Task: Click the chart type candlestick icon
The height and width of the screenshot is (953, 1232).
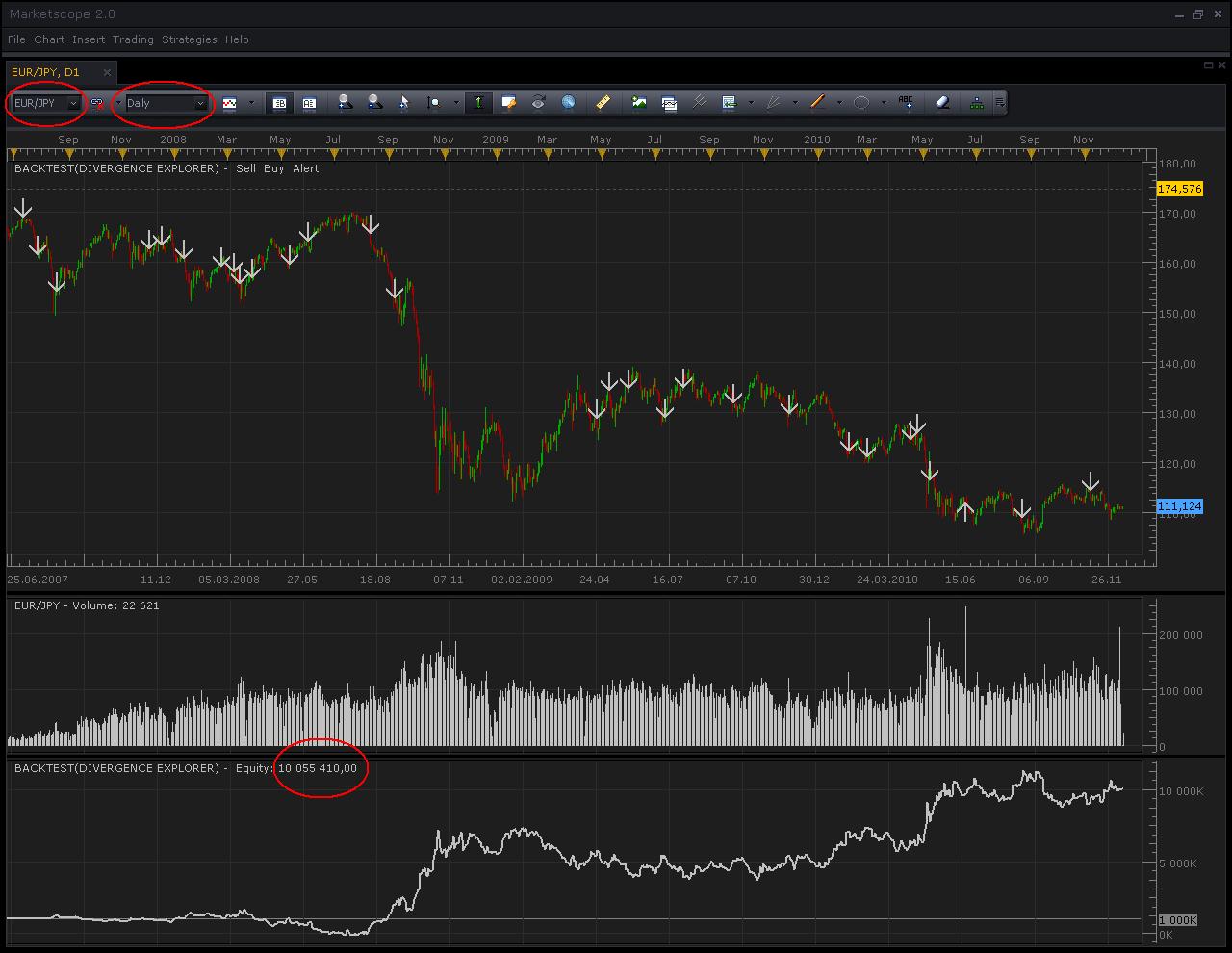Action: tap(229, 103)
